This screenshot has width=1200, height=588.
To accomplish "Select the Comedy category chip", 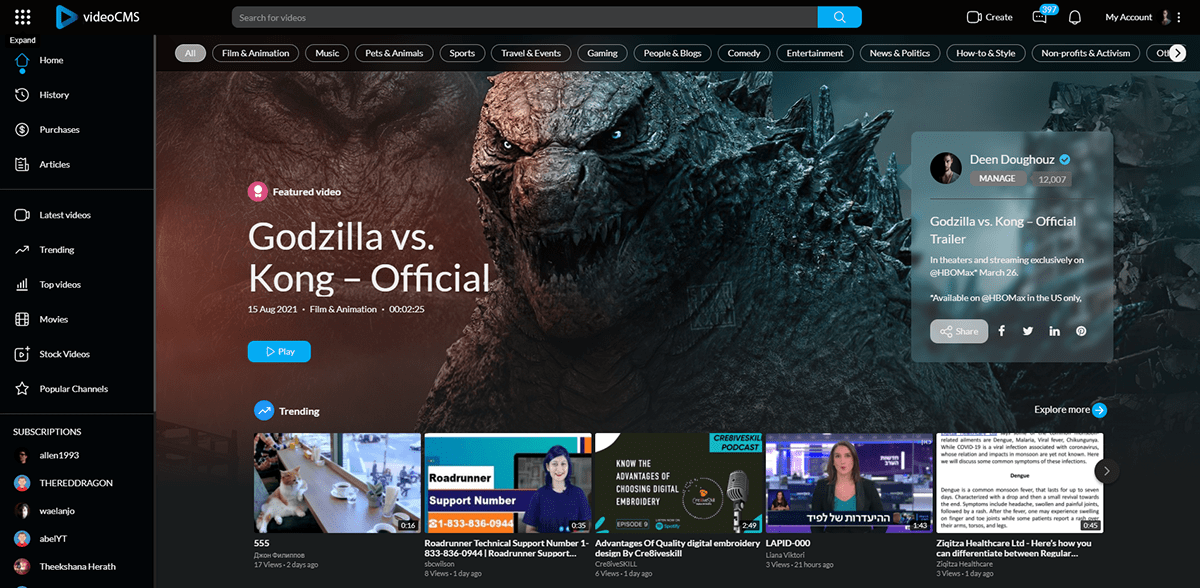I will coord(744,53).
